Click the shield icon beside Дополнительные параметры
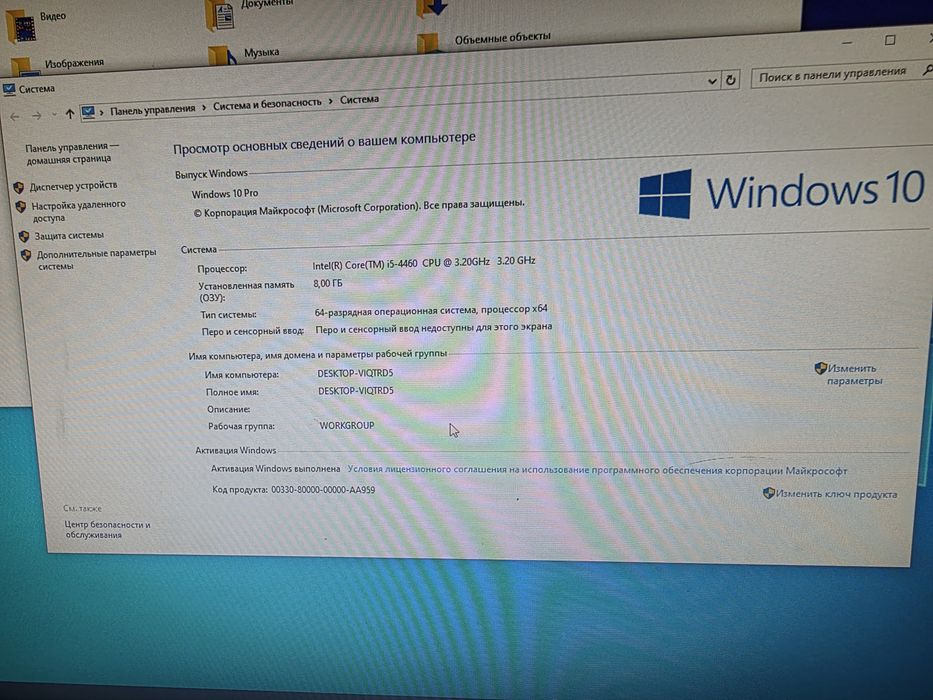The height and width of the screenshot is (700, 933). 26,255
